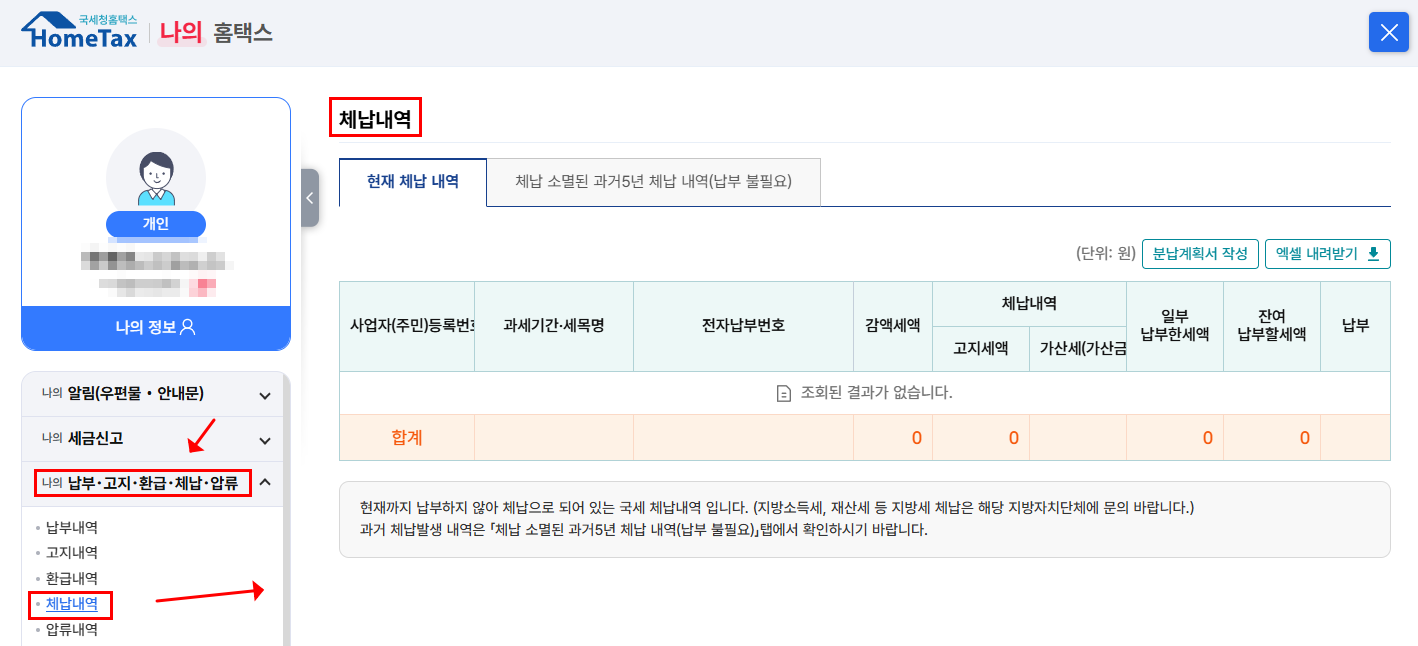Screen dimensions: 1418x646
Task: Click the 개인 user type badge
Action: [x=155, y=224]
